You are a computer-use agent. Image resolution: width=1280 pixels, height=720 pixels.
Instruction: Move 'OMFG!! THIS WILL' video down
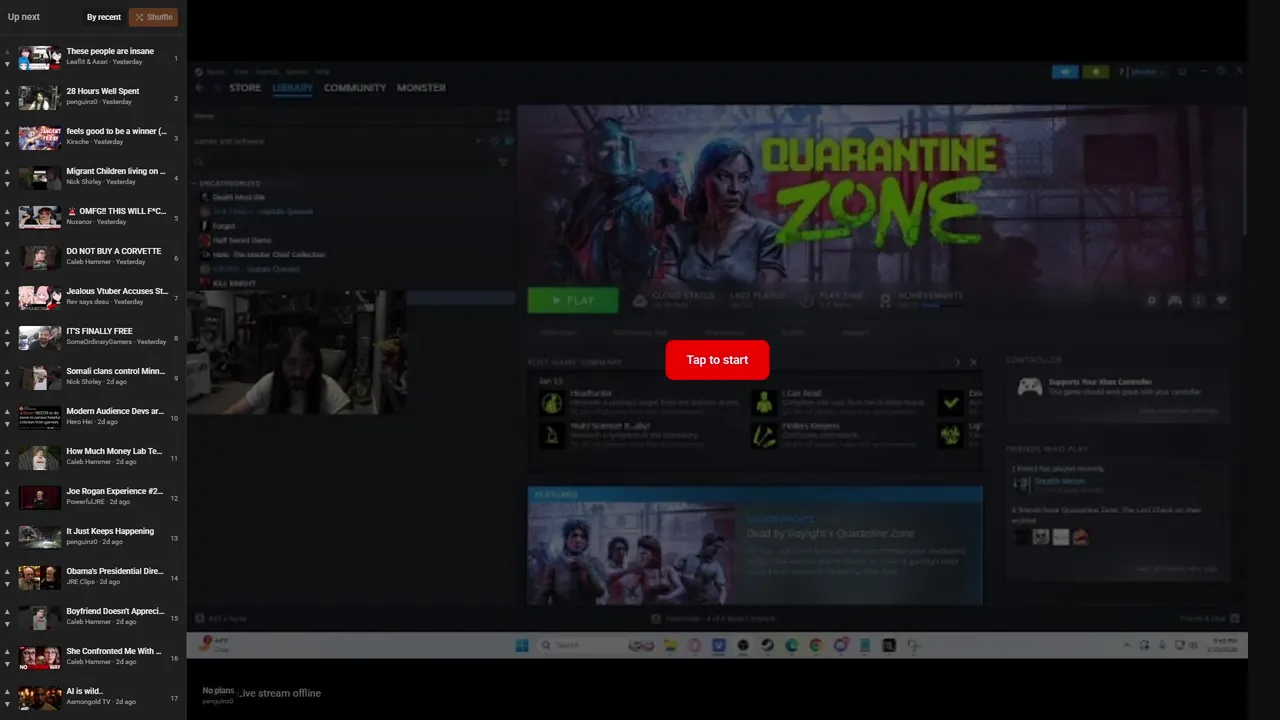(7, 223)
